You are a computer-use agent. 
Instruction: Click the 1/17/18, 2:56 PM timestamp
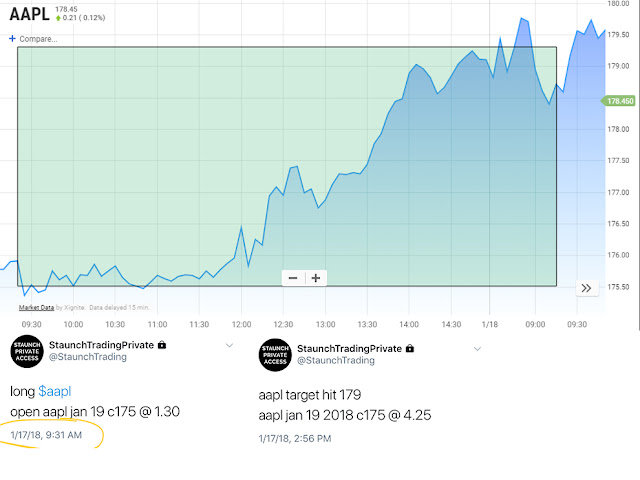coord(295,439)
